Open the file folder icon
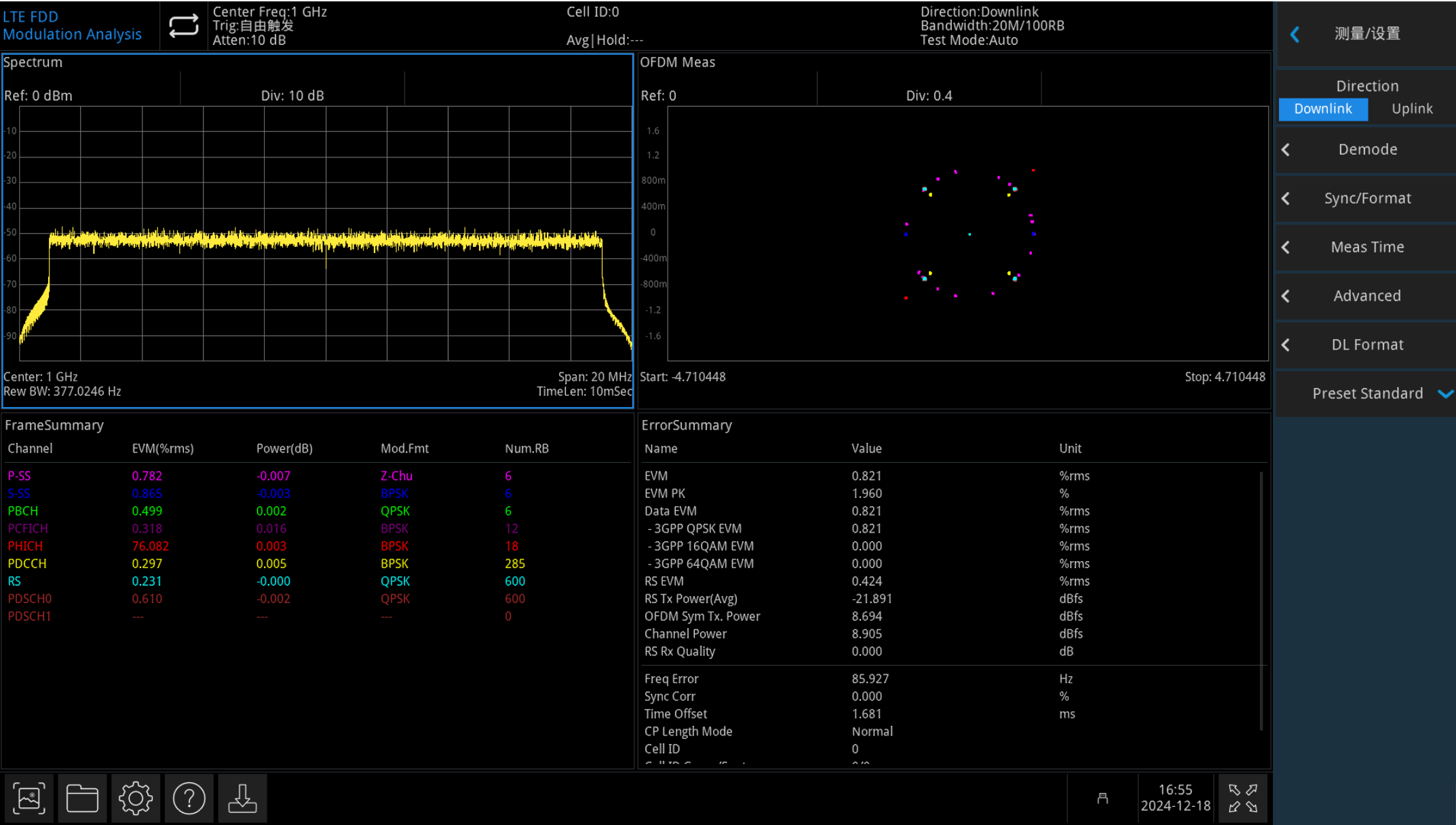1456x825 pixels. tap(82, 798)
